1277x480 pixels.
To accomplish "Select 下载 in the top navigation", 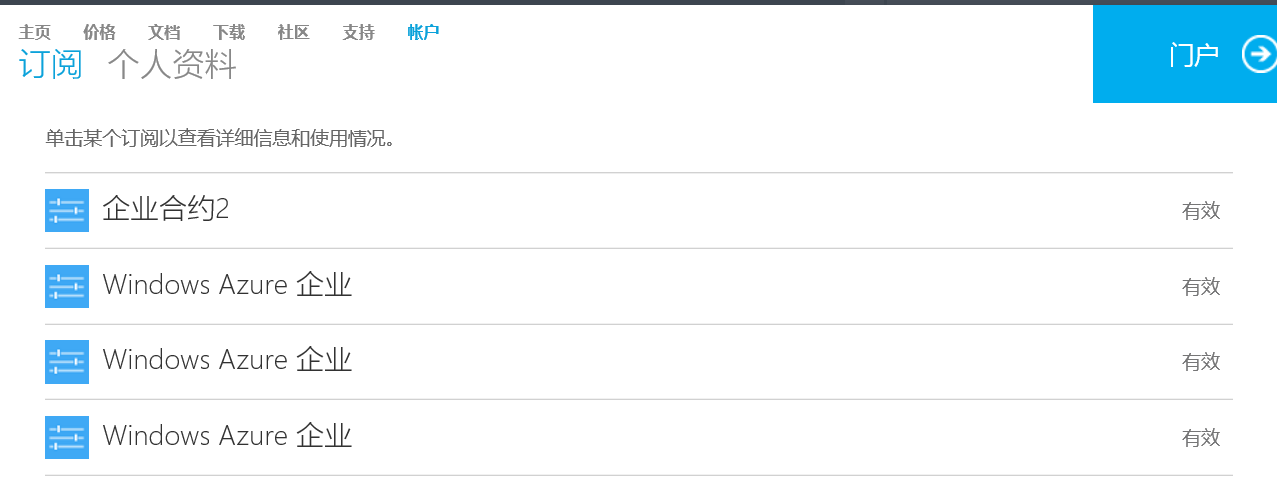I will (229, 32).
